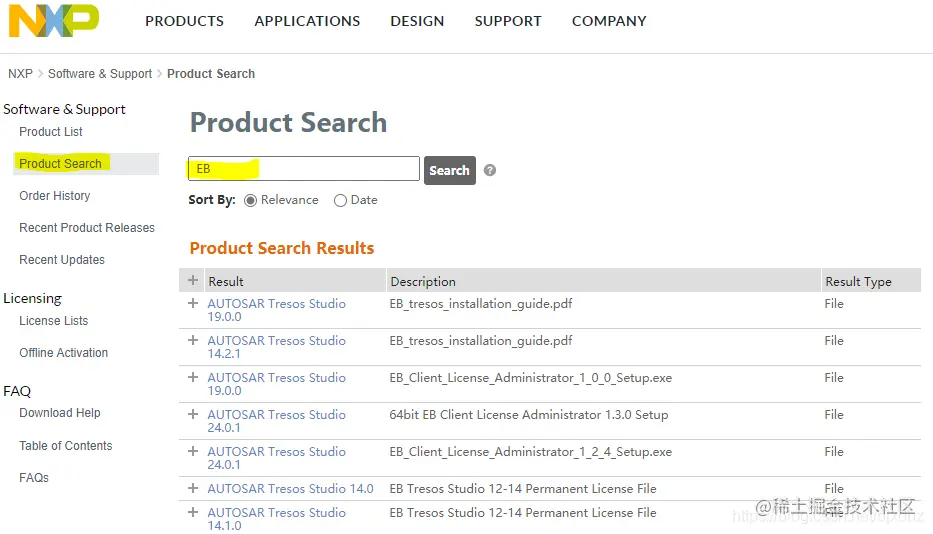Image resolution: width=933 pixels, height=534 pixels.
Task: Open Recent Product Releases page
Action: pyautogui.click(x=87, y=228)
